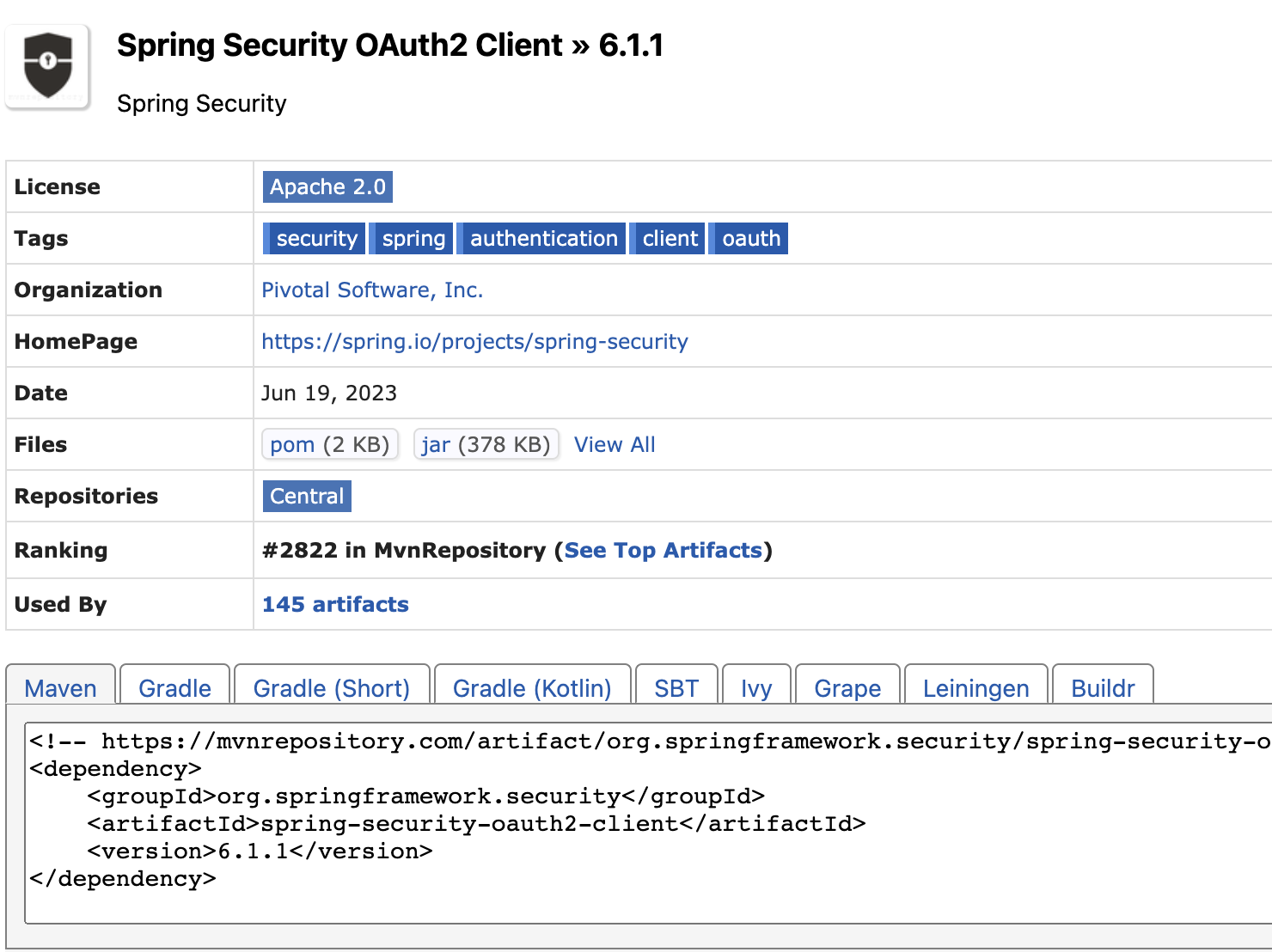
Task: Select the authentication tag
Action: click(541, 238)
